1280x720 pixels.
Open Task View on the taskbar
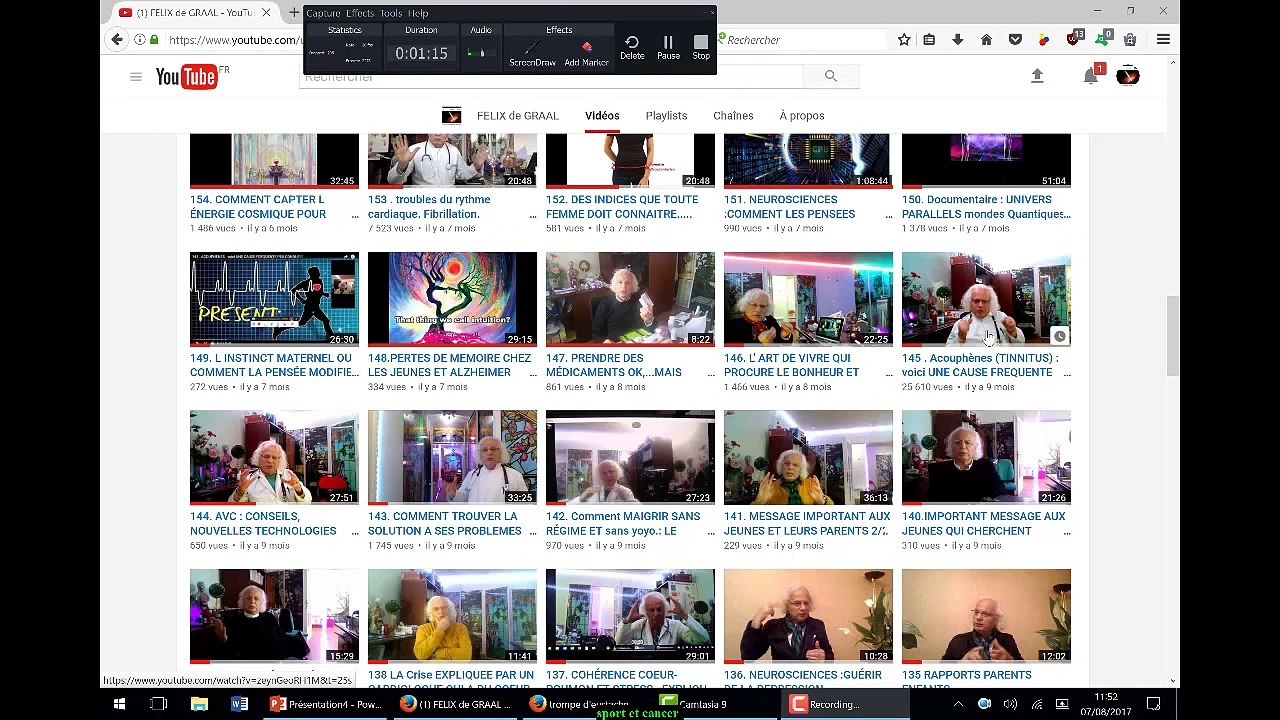158,704
